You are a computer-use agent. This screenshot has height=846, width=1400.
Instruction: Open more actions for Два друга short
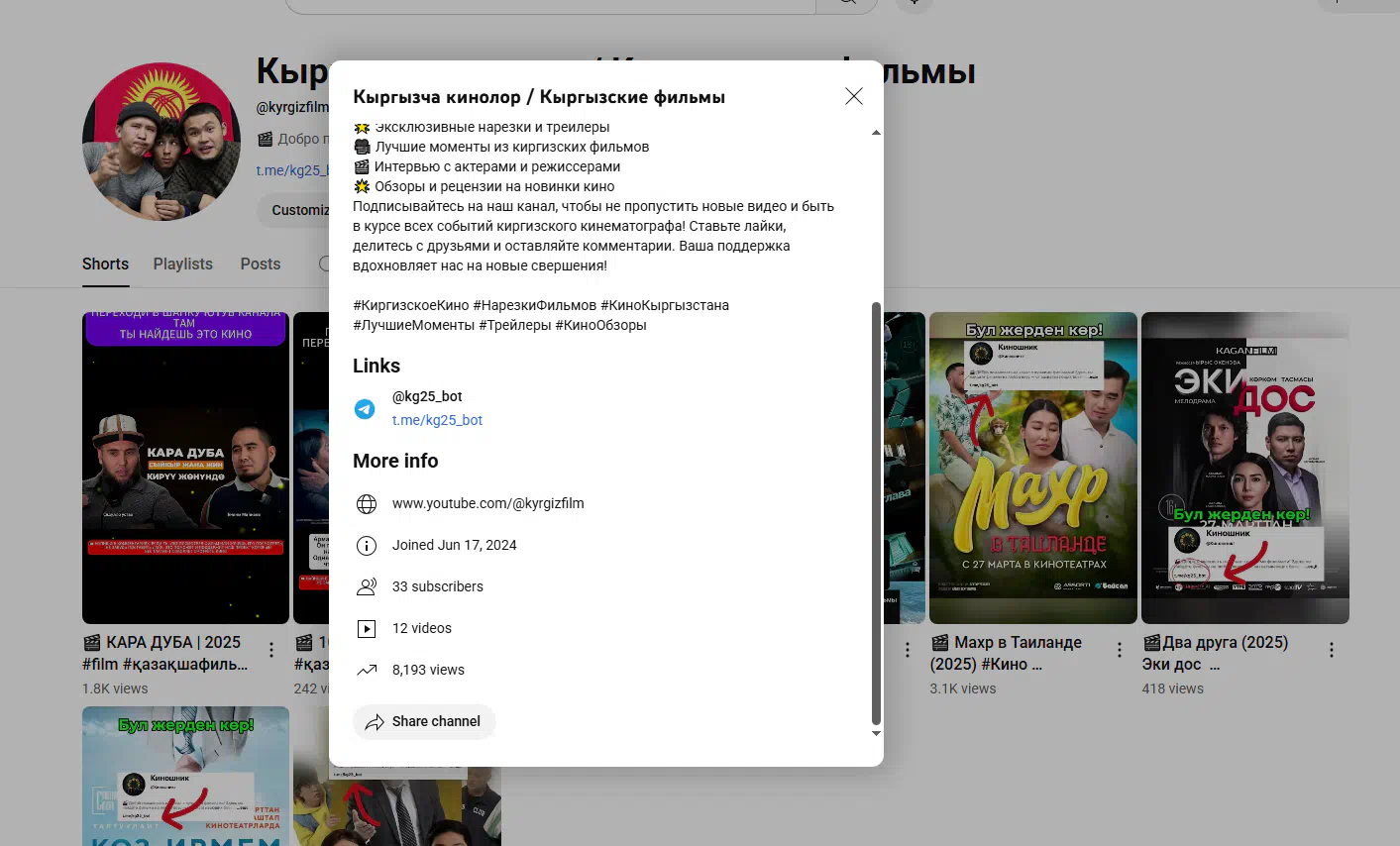pyautogui.click(x=1332, y=650)
